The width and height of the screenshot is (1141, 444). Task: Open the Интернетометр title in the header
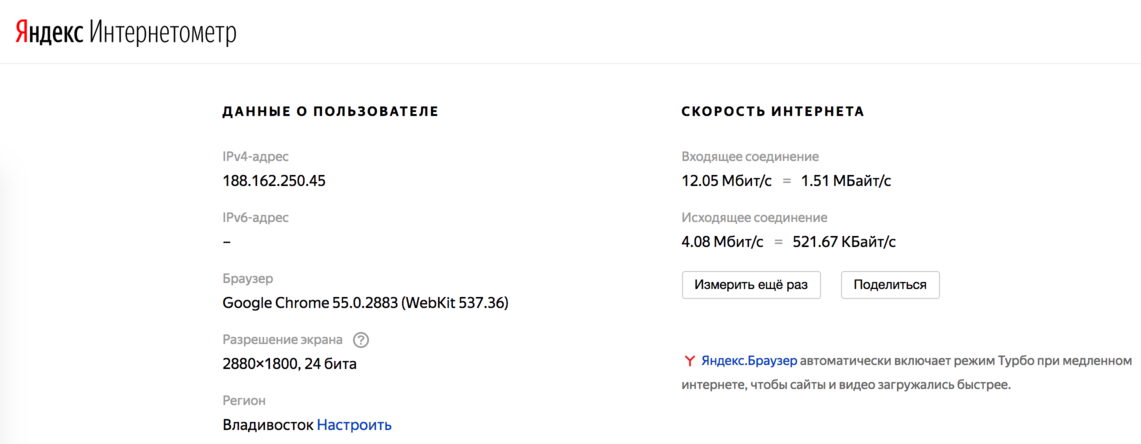point(163,33)
